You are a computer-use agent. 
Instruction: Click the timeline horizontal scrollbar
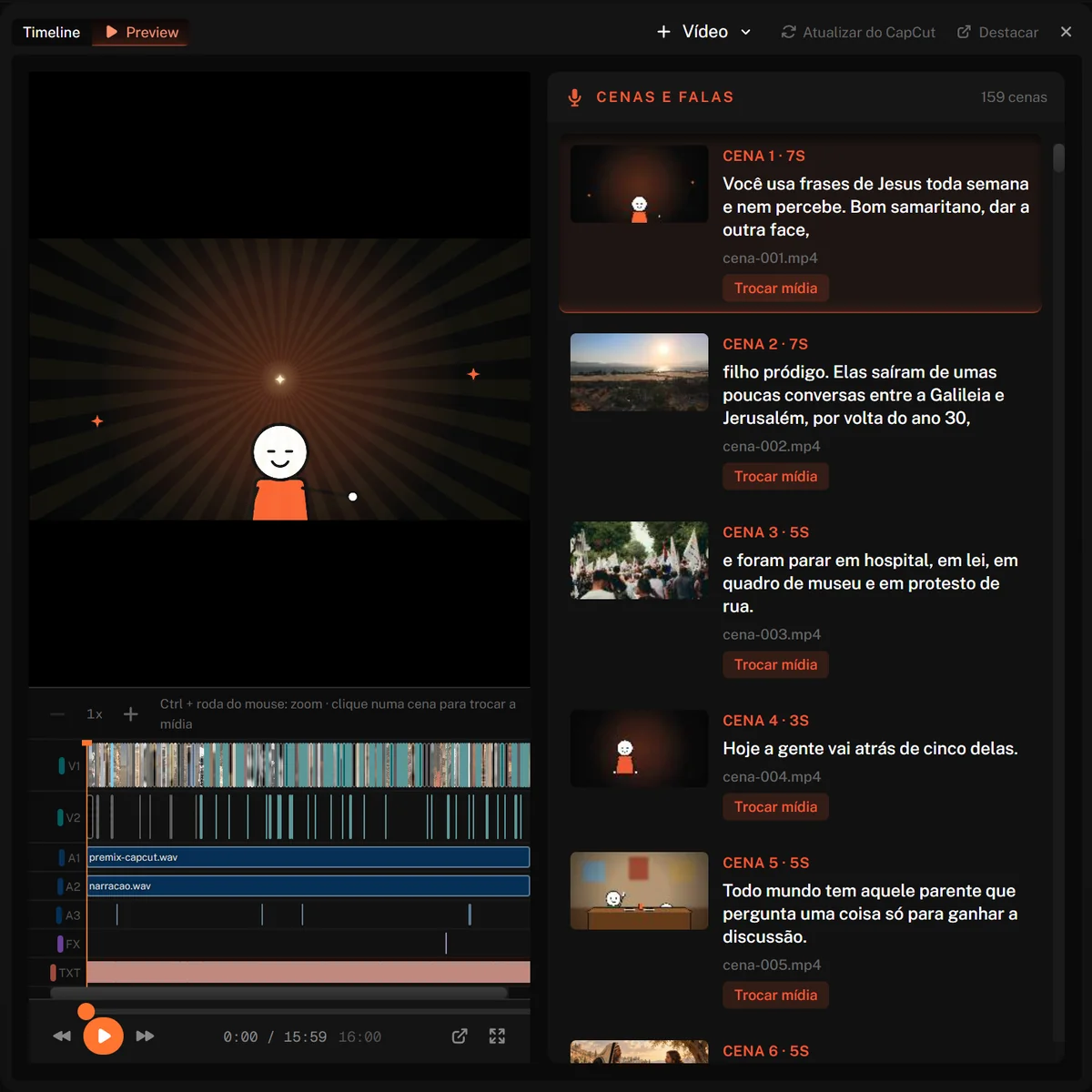click(x=278, y=993)
